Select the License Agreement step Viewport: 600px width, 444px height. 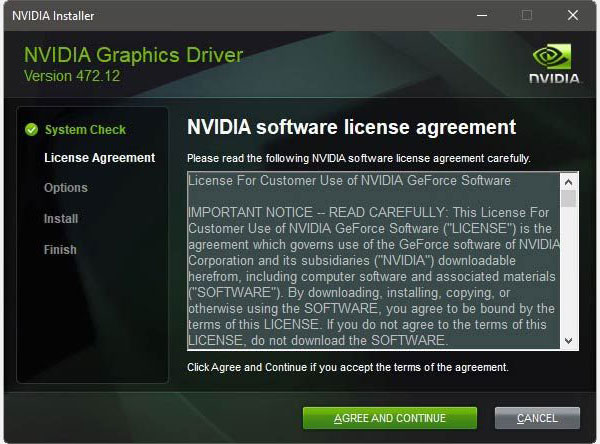[x=99, y=158]
